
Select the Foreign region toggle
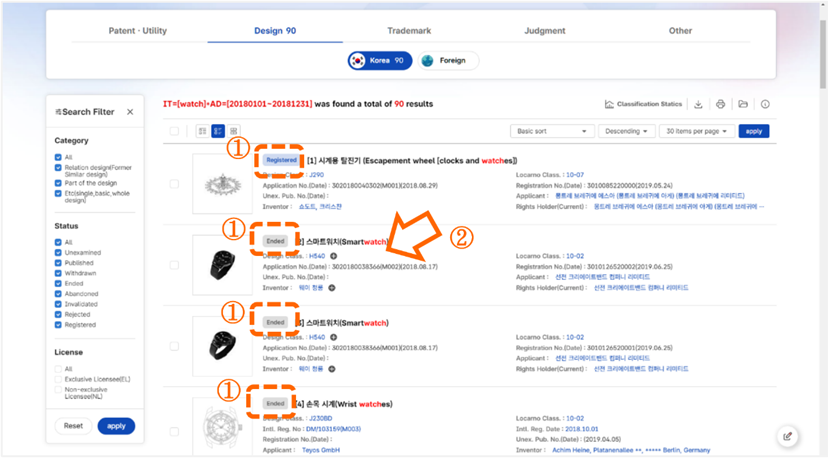pyautogui.click(x=447, y=60)
